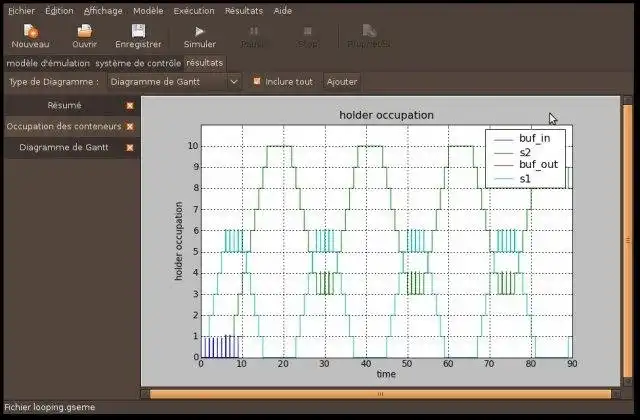Click the horizontal scrollbar left arrow
This screenshot has height=420, width=640.
click(145, 394)
